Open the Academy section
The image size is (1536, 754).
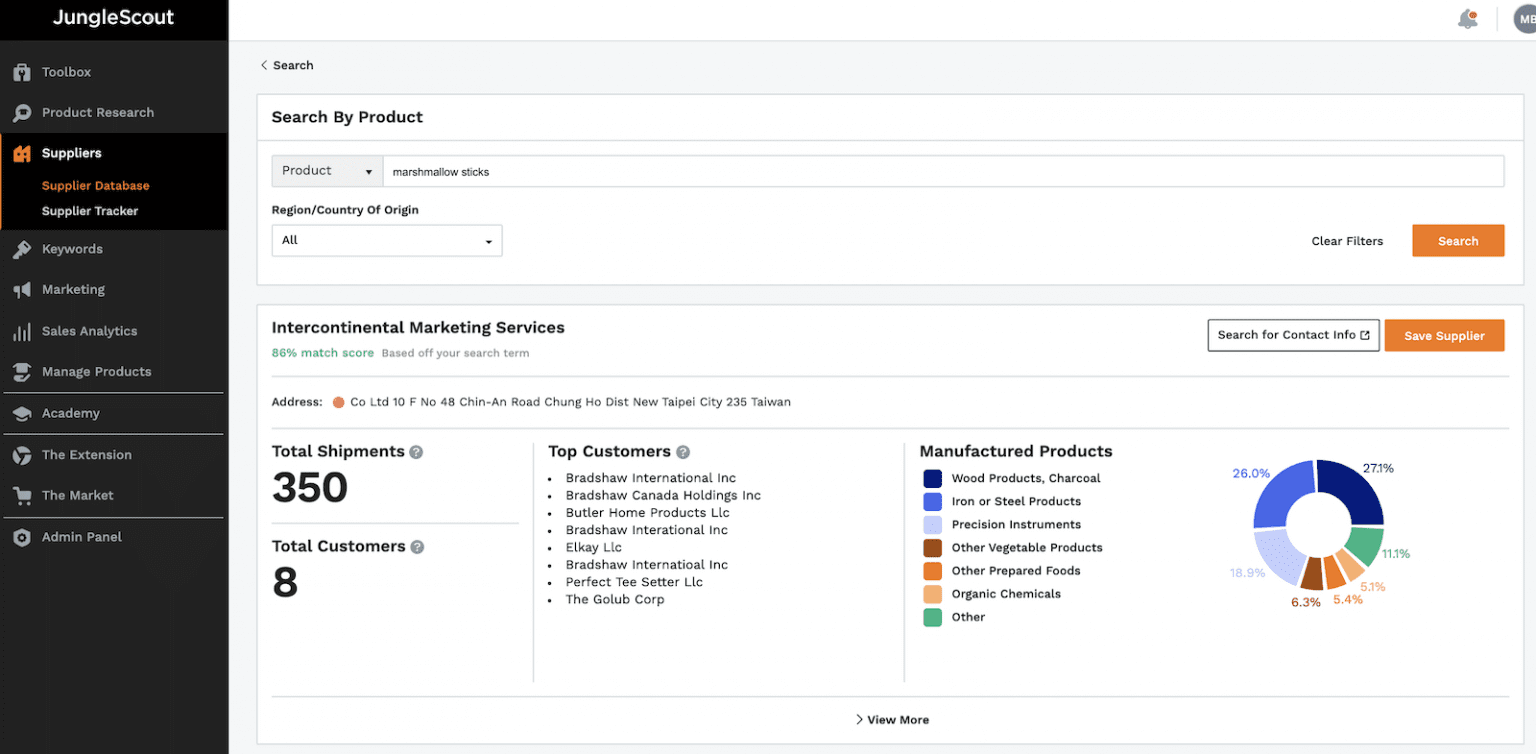22,413
